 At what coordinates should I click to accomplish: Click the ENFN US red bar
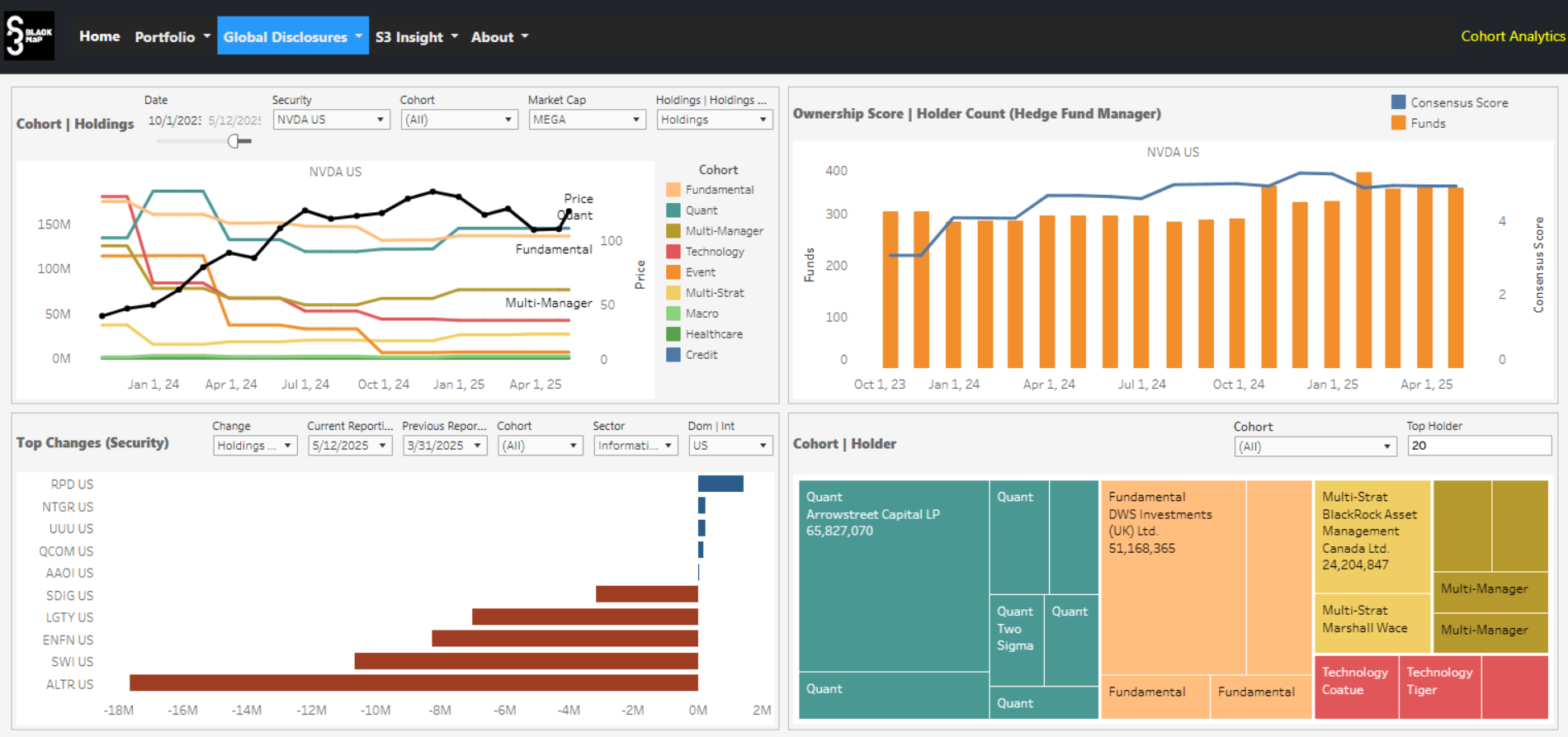point(565,638)
